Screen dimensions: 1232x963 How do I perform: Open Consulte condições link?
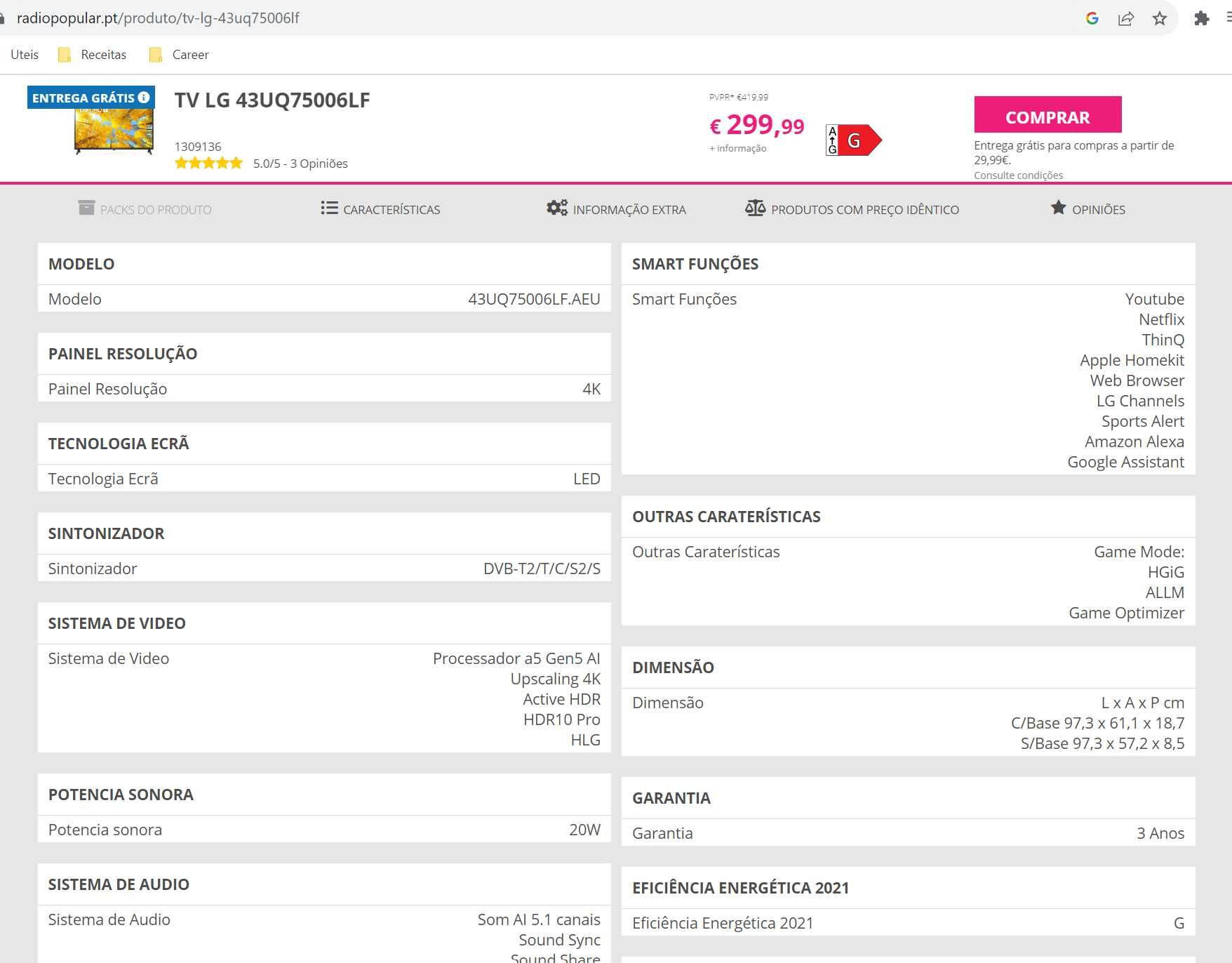[x=1018, y=175]
